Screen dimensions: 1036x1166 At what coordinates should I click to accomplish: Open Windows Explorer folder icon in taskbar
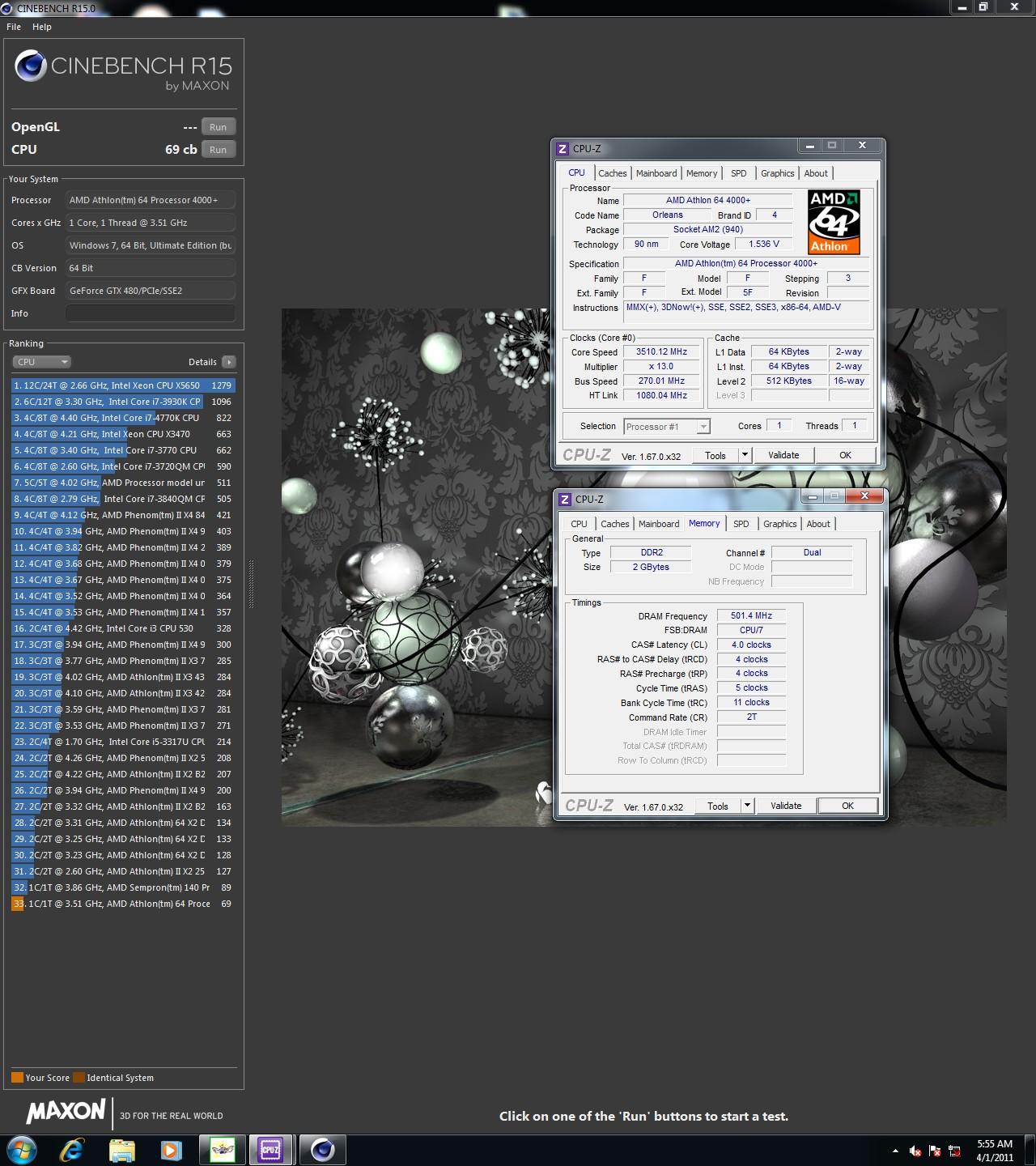(x=122, y=1150)
